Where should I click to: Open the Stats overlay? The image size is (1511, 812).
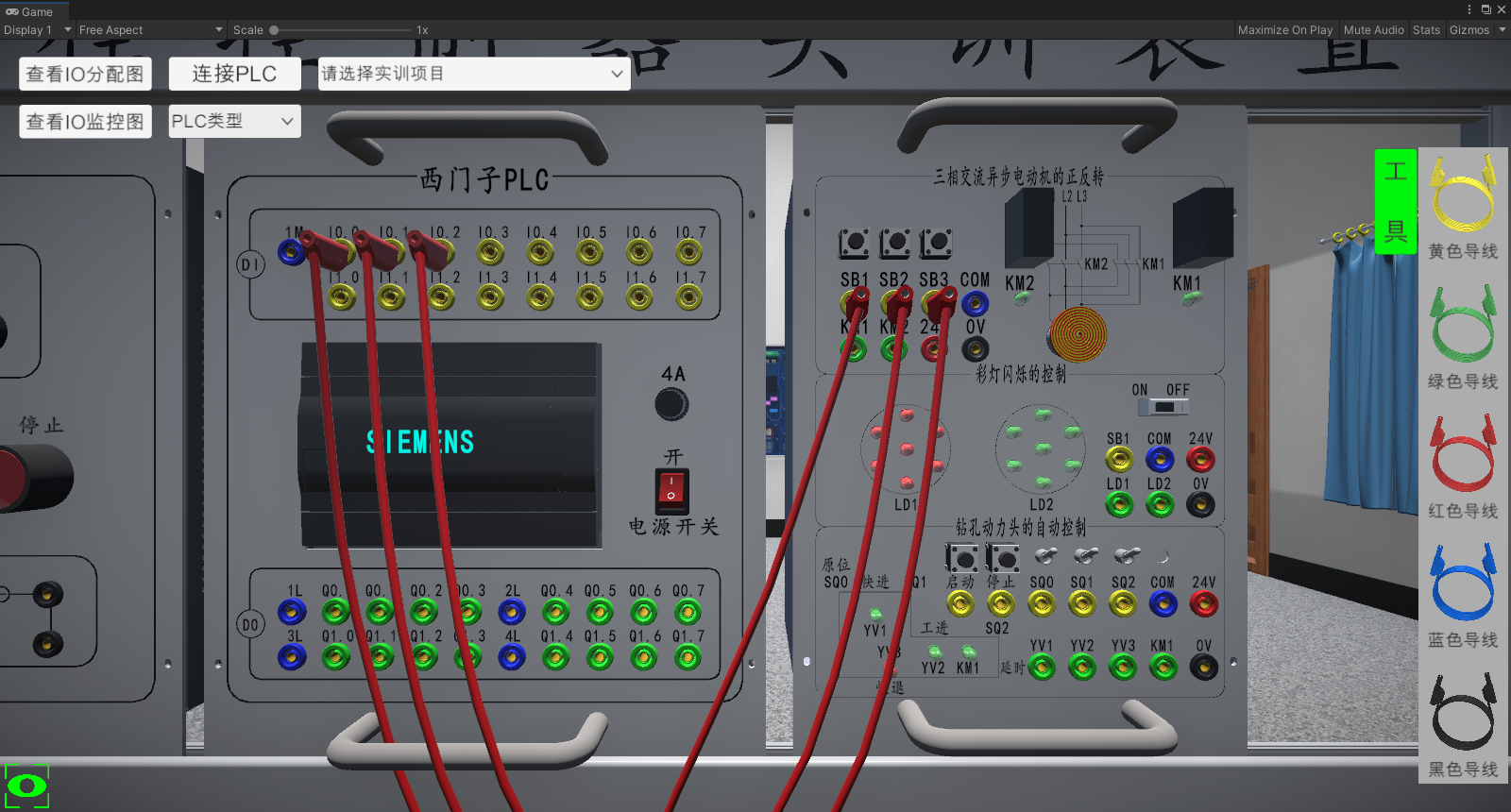pyautogui.click(x=1426, y=30)
